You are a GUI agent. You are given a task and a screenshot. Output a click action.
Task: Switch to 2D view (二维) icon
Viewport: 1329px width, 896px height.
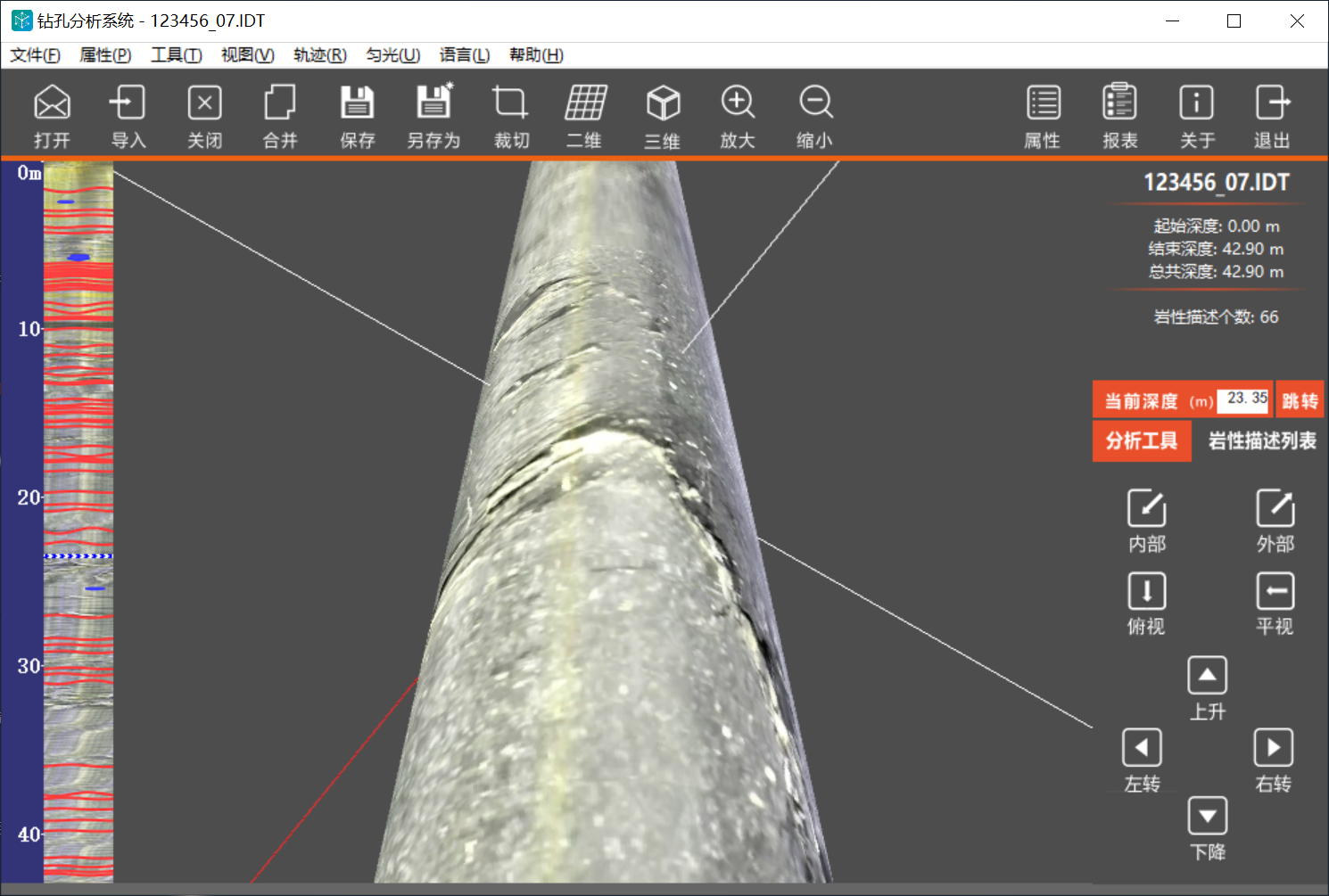click(585, 103)
